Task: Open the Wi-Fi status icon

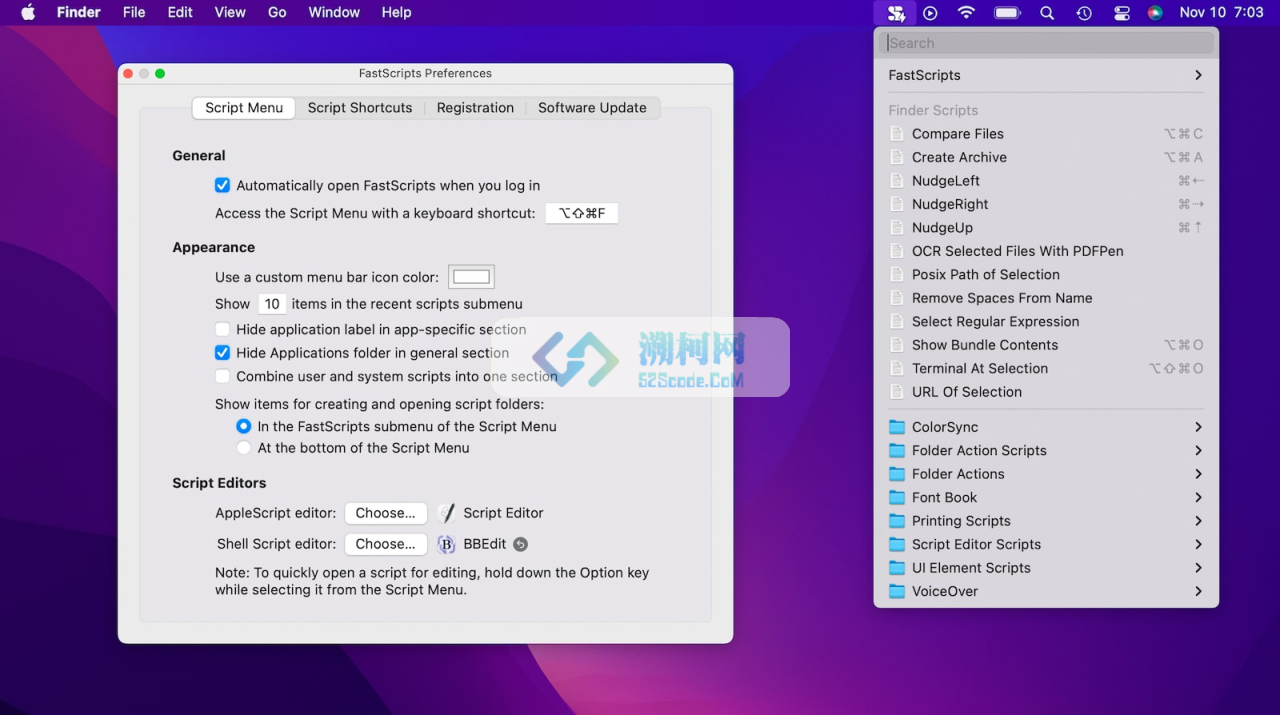Action: (x=966, y=13)
